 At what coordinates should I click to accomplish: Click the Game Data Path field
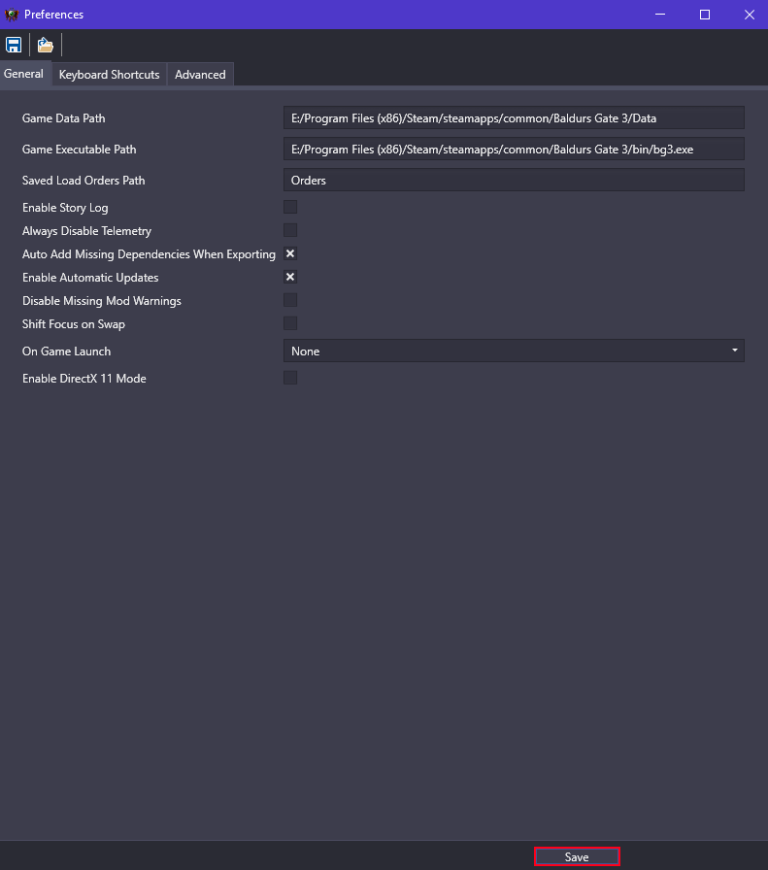(x=514, y=118)
